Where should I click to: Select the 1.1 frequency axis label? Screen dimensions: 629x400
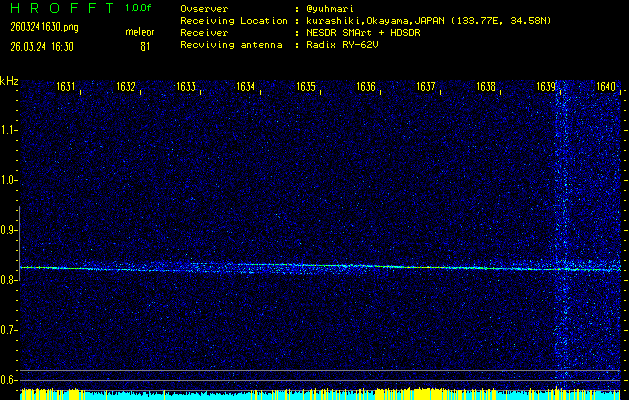tap(9, 130)
